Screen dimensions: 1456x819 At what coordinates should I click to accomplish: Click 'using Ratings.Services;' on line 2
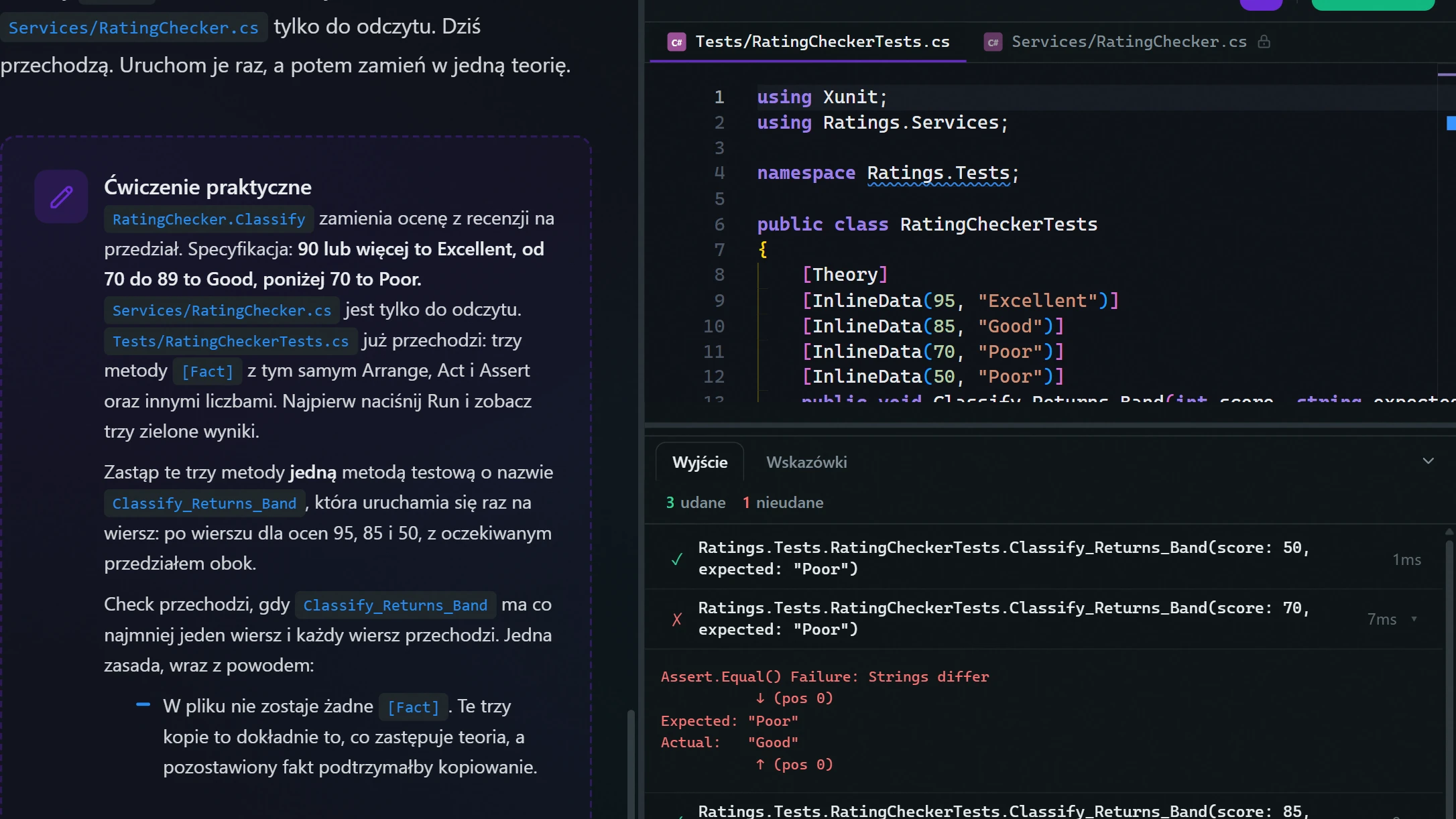[882, 123]
